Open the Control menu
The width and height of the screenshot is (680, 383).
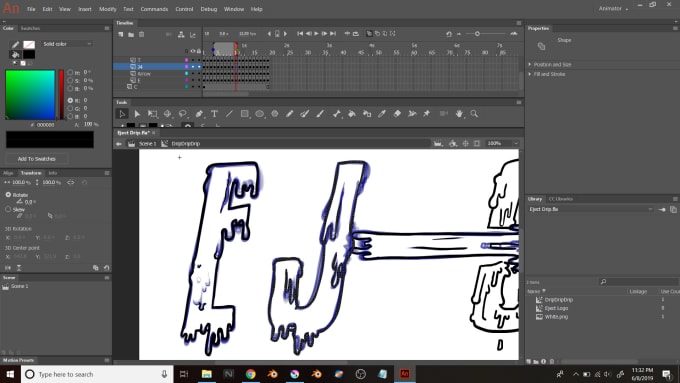[x=184, y=9]
